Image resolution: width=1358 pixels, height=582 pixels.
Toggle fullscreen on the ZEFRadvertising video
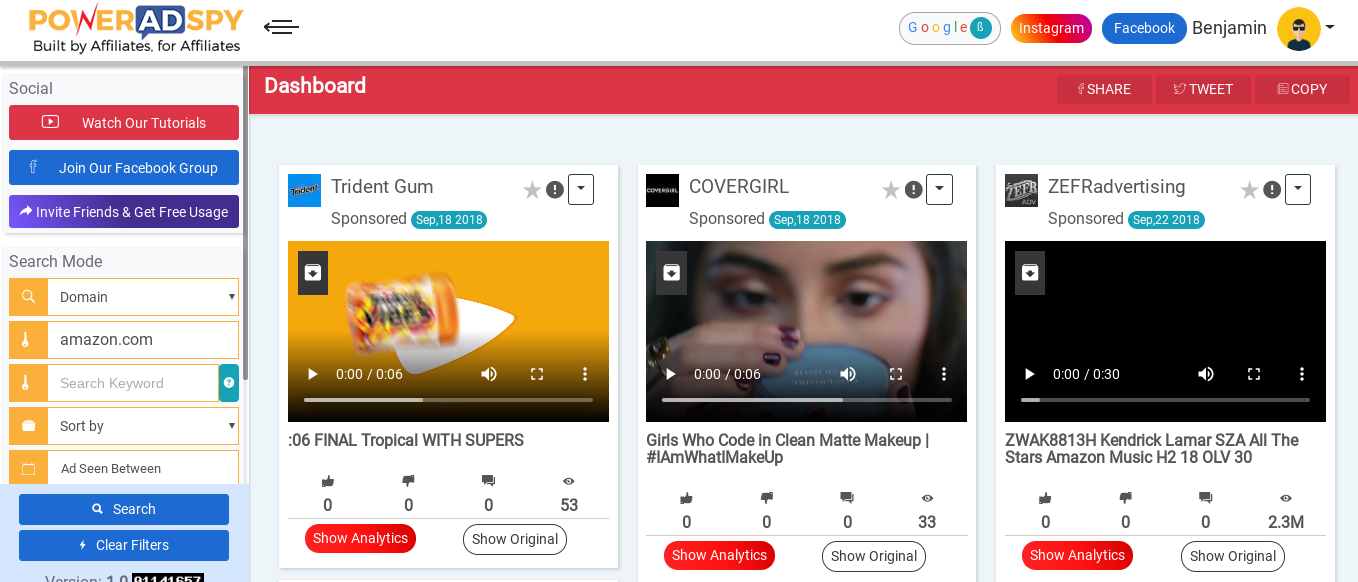(x=1254, y=374)
